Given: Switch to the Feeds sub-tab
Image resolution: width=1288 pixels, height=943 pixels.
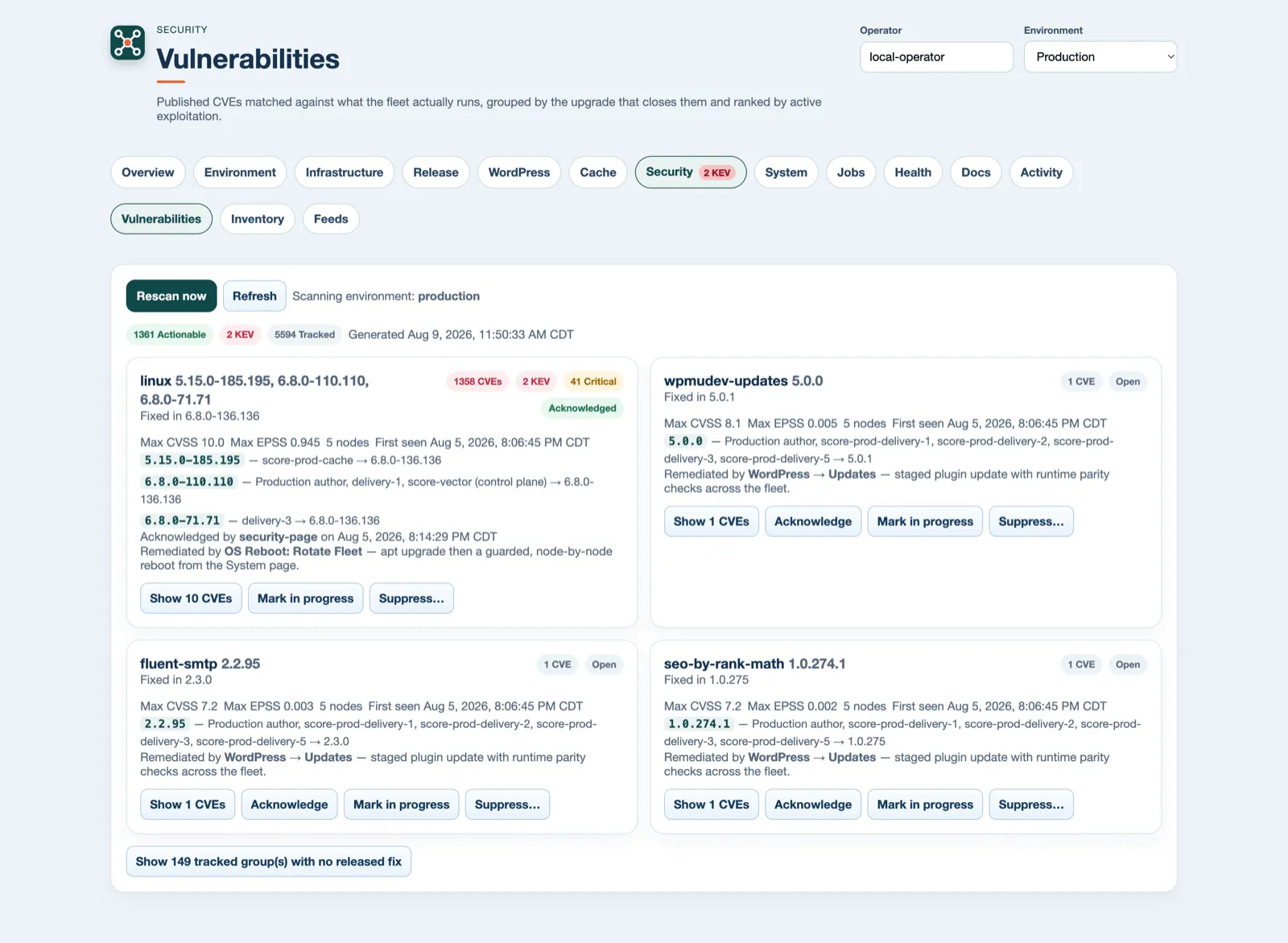Looking at the screenshot, I should [331, 219].
